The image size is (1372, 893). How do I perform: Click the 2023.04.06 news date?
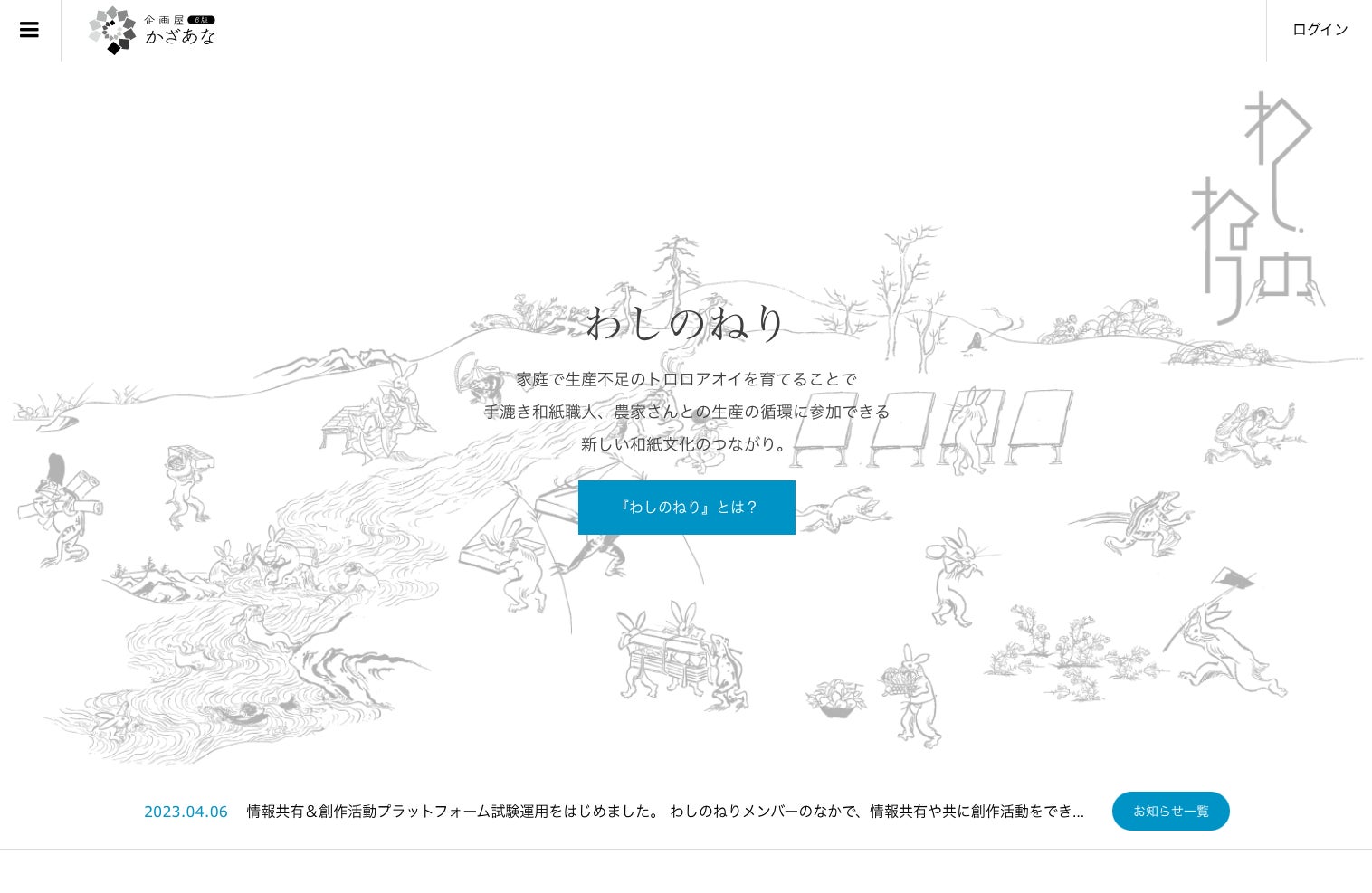[186, 812]
